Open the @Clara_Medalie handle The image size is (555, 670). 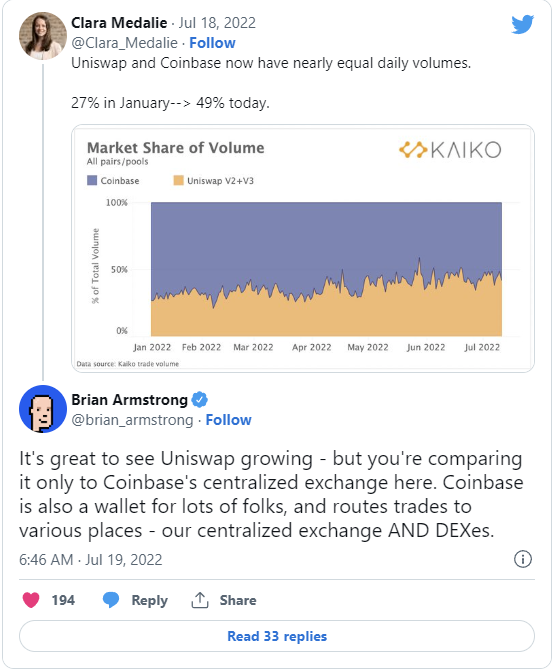click(x=124, y=43)
